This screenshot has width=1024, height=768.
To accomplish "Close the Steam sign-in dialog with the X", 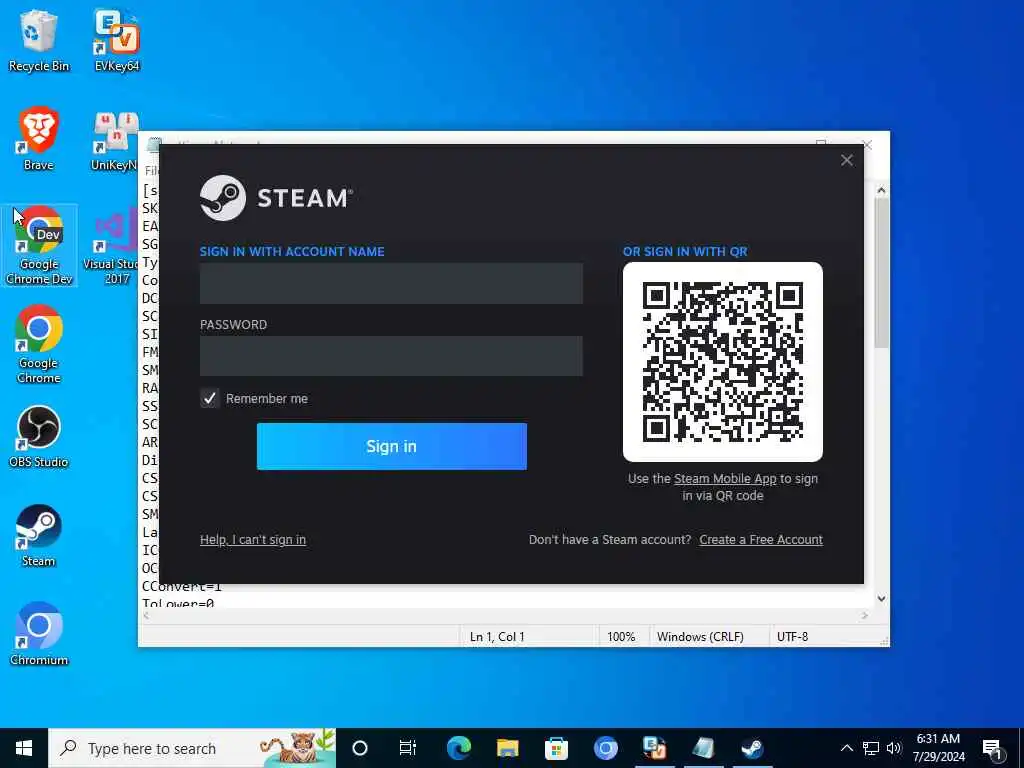I will tap(846, 160).
